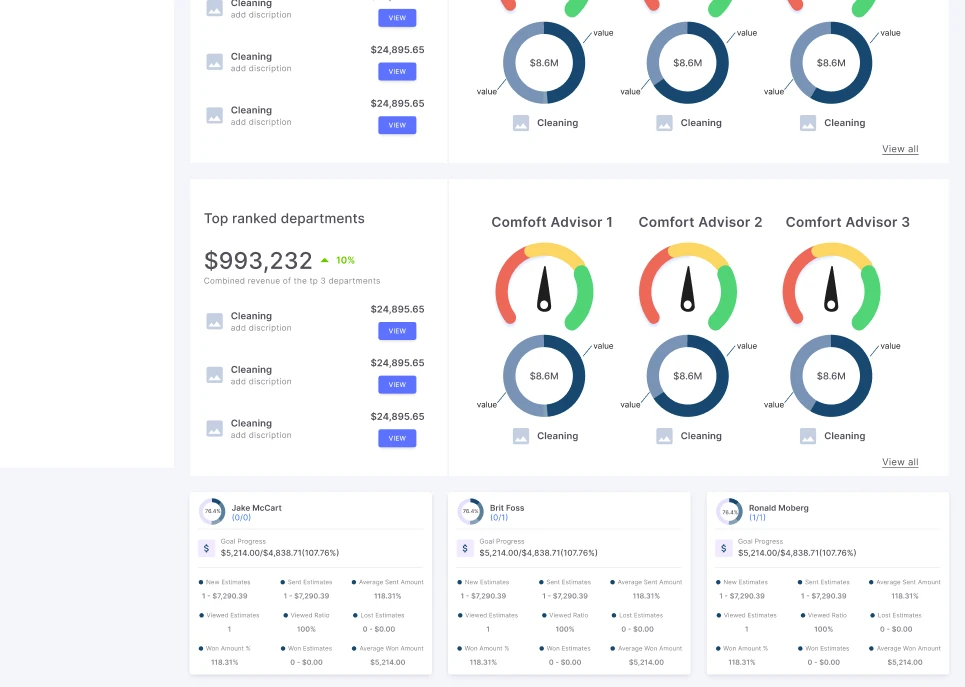Open Jake McCart (0/0) link
The image size is (965, 687).
(x=241, y=518)
